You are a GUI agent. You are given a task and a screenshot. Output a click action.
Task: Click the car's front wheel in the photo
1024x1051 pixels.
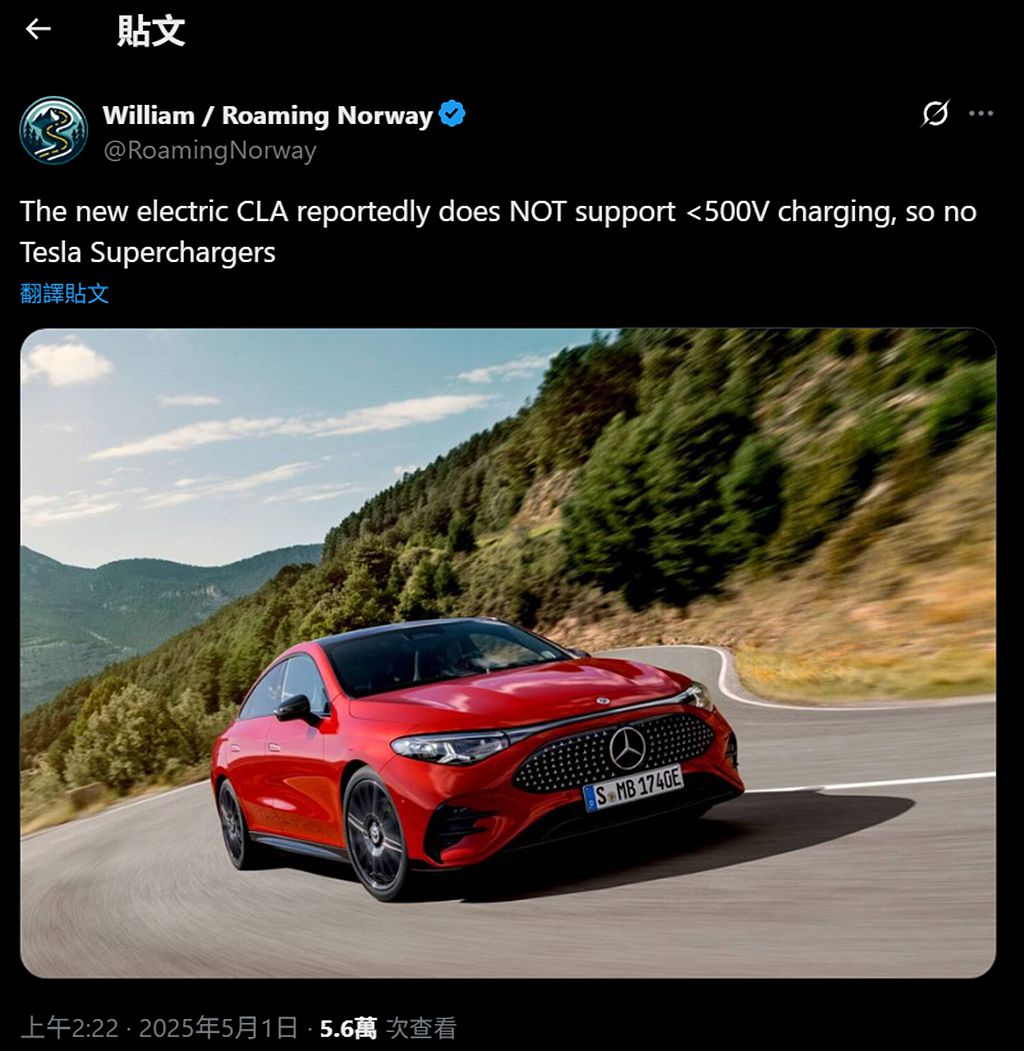377,833
